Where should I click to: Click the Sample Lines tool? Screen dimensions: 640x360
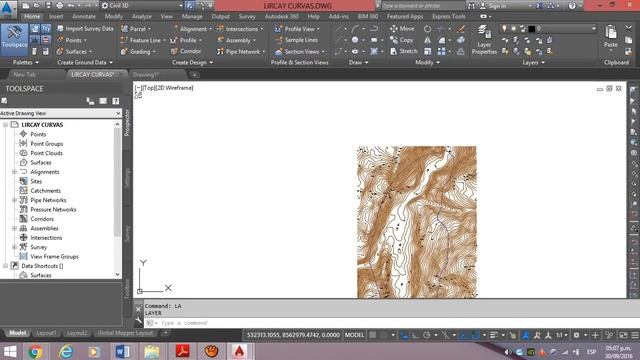tap(297, 40)
